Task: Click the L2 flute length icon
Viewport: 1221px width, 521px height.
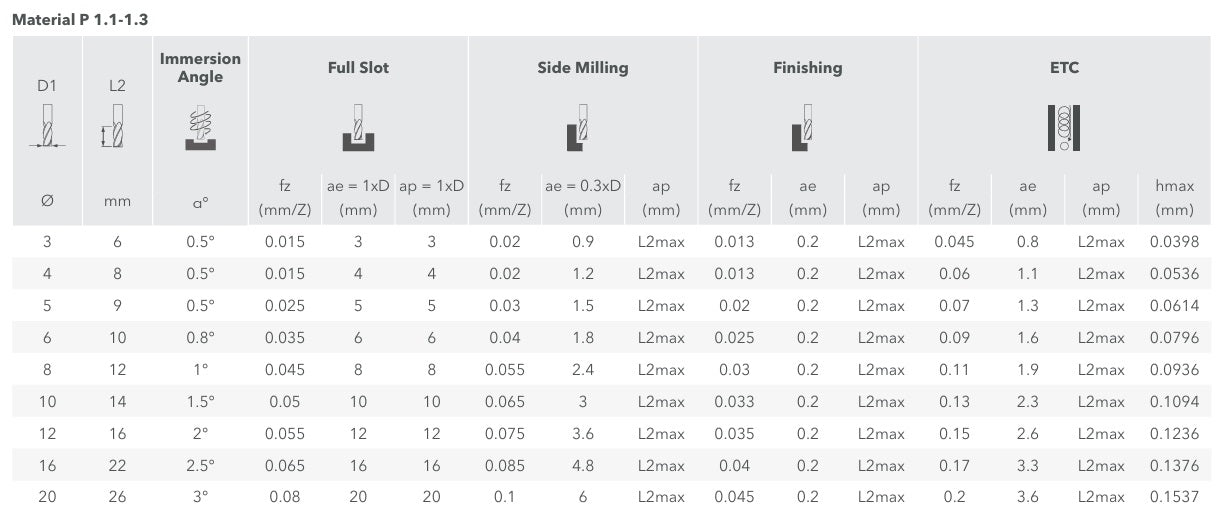Action: (114, 127)
